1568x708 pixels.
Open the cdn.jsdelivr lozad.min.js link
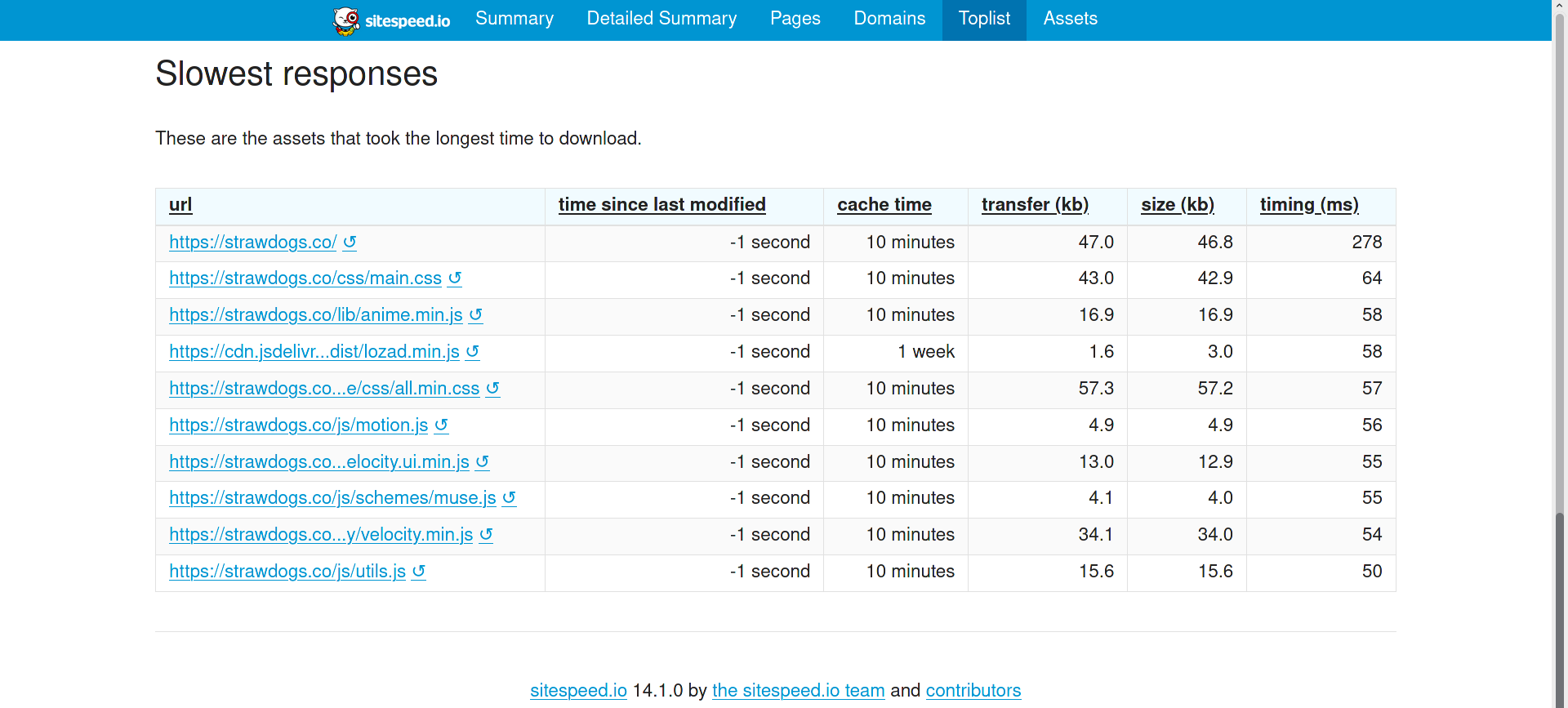314,351
